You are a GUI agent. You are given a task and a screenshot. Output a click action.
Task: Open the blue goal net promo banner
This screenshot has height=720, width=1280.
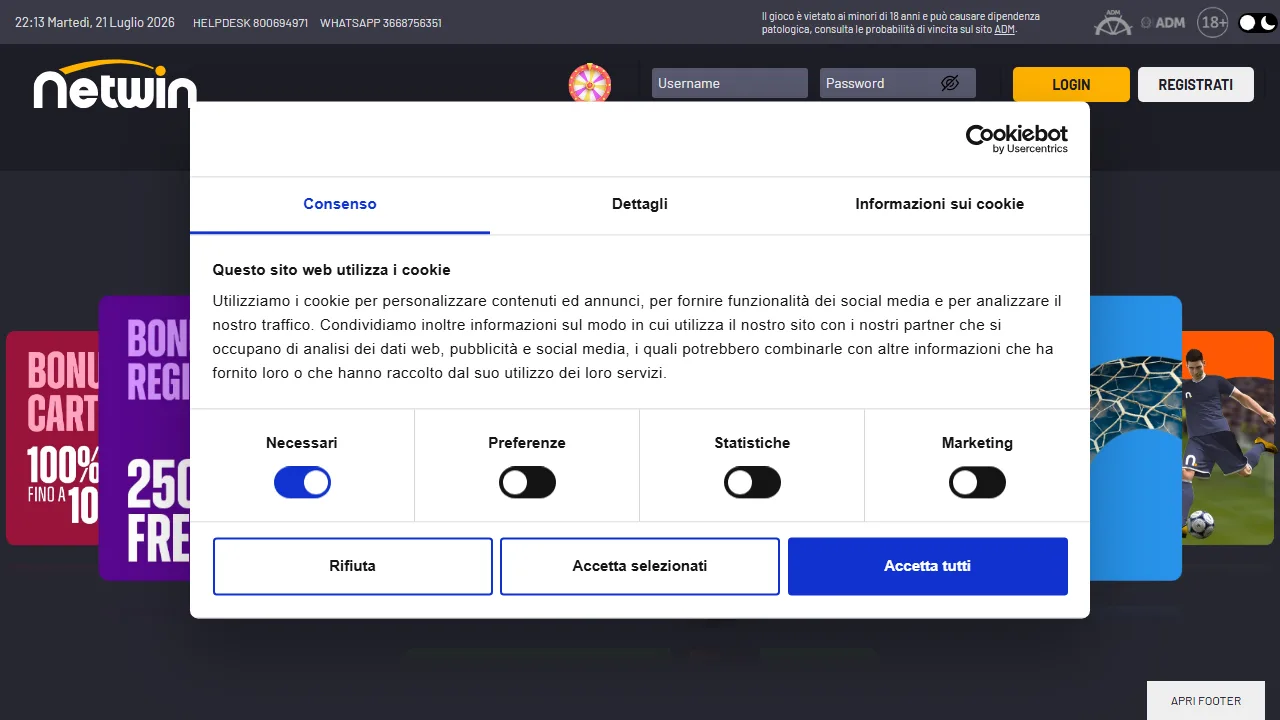1136,438
